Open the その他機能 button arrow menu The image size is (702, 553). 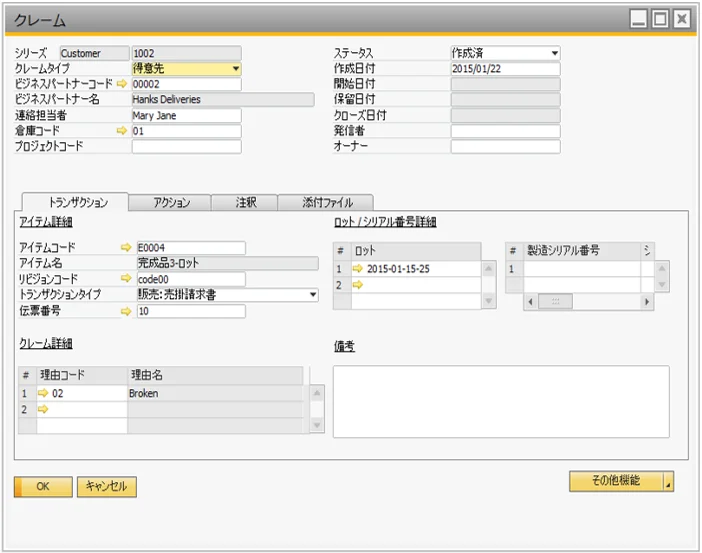(668, 481)
